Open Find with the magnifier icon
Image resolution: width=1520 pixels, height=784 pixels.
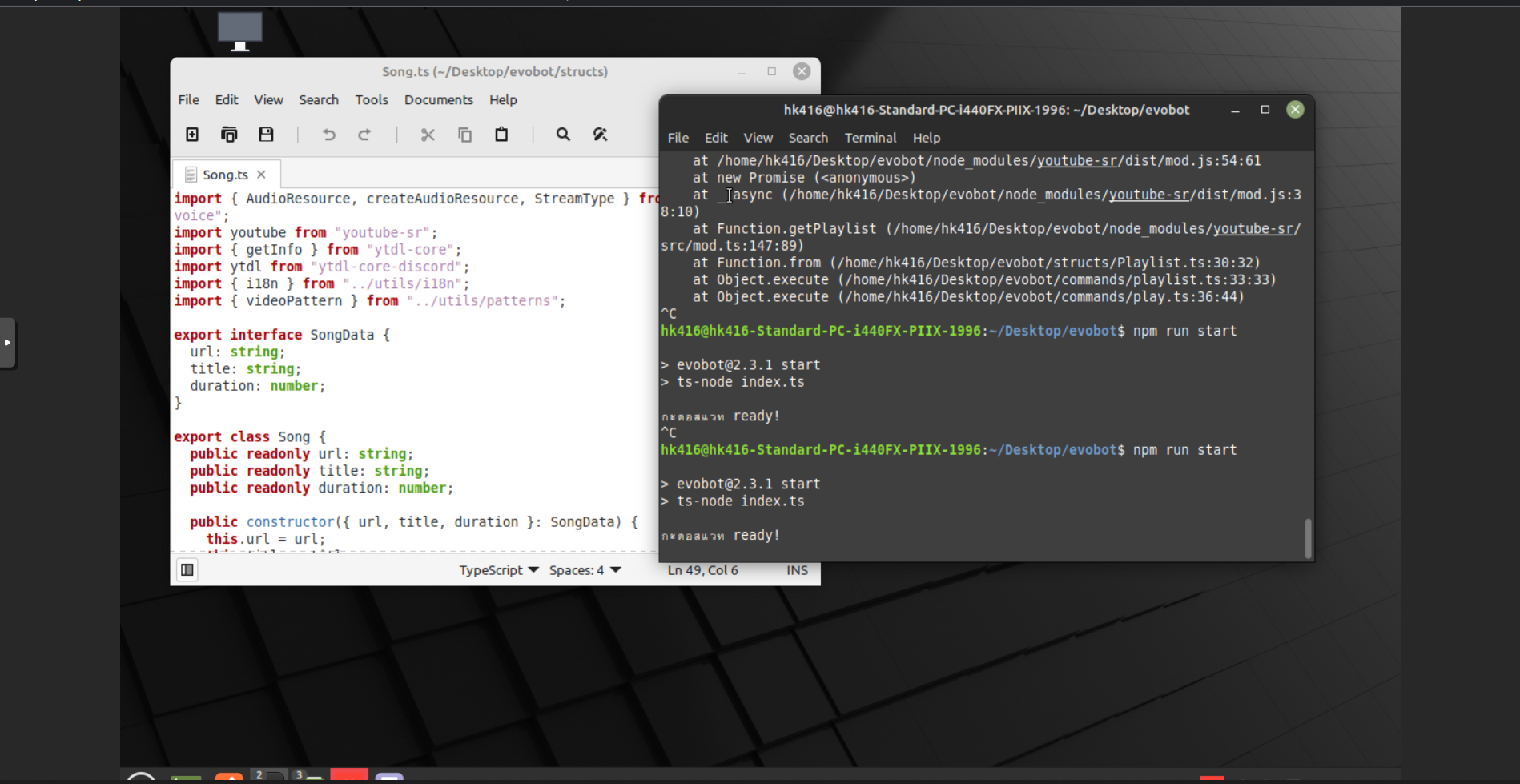coord(563,135)
